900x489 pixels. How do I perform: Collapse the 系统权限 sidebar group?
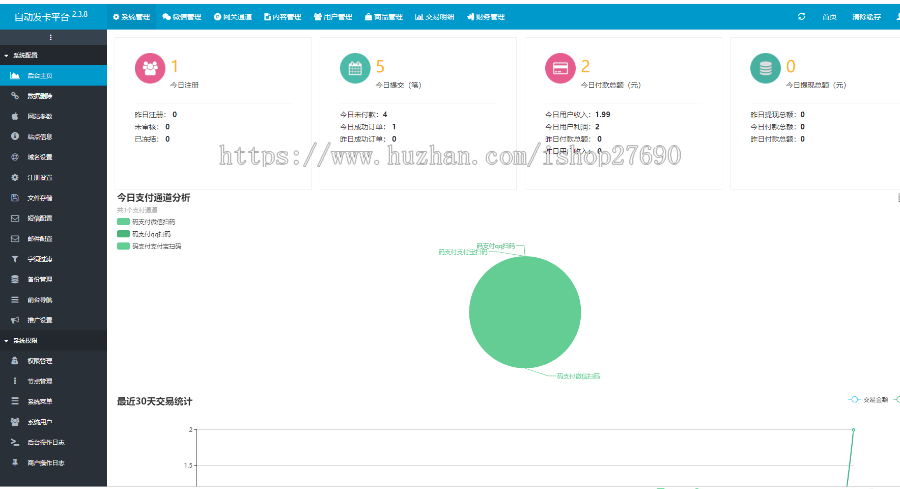click(x=53, y=340)
